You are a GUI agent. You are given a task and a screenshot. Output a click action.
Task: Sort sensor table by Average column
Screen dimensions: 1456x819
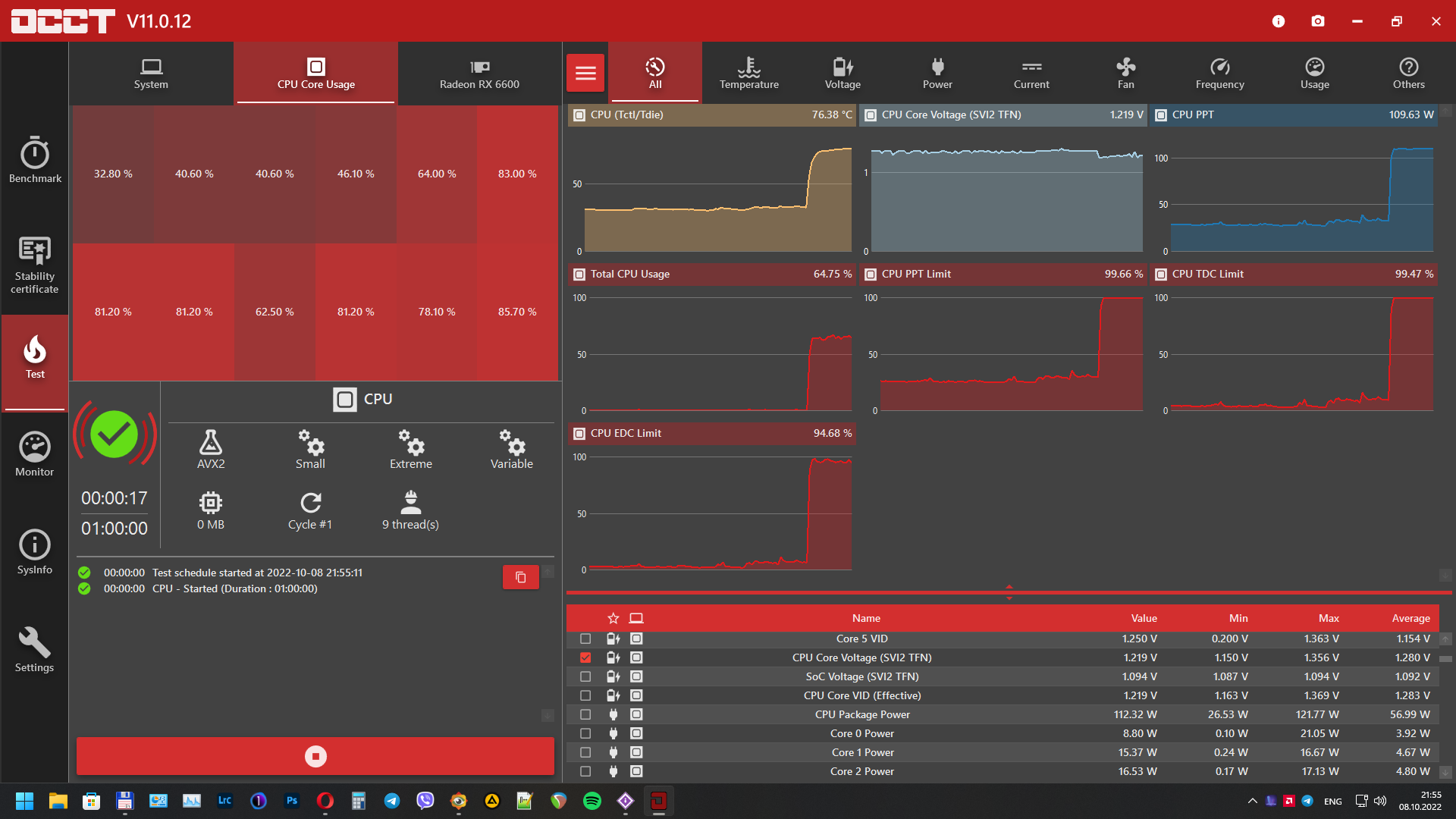tap(1410, 618)
